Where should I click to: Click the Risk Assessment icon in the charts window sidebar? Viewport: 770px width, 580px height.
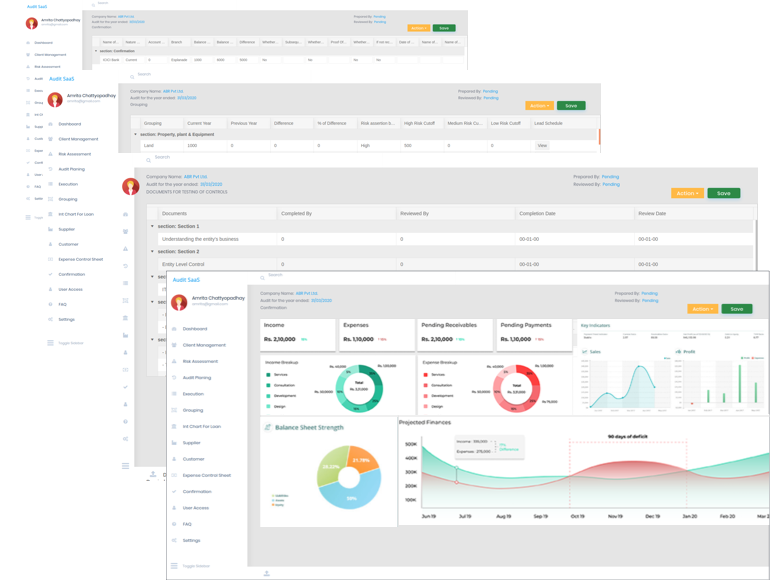tap(174, 361)
